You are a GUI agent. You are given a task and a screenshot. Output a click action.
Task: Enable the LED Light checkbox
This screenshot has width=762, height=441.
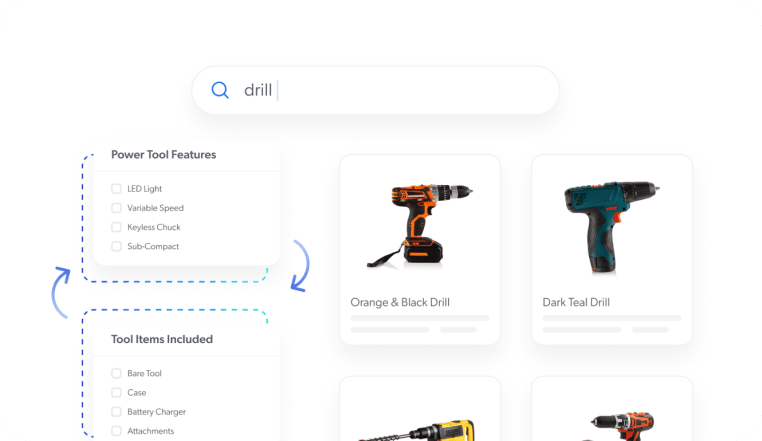tap(116, 188)
